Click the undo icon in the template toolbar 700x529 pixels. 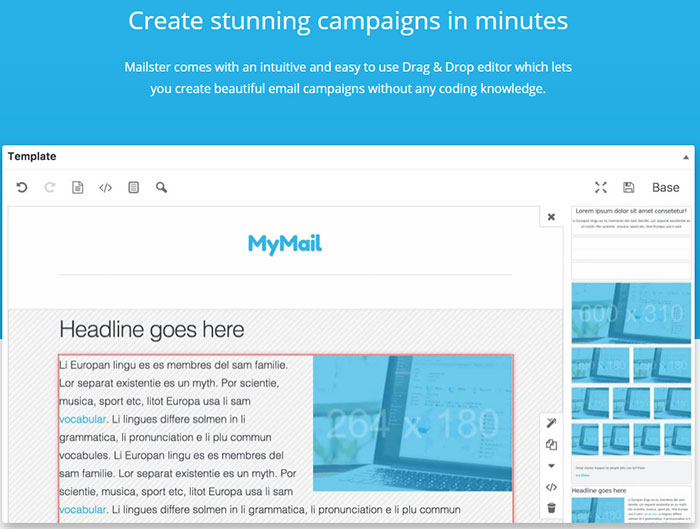pos(22,187)
